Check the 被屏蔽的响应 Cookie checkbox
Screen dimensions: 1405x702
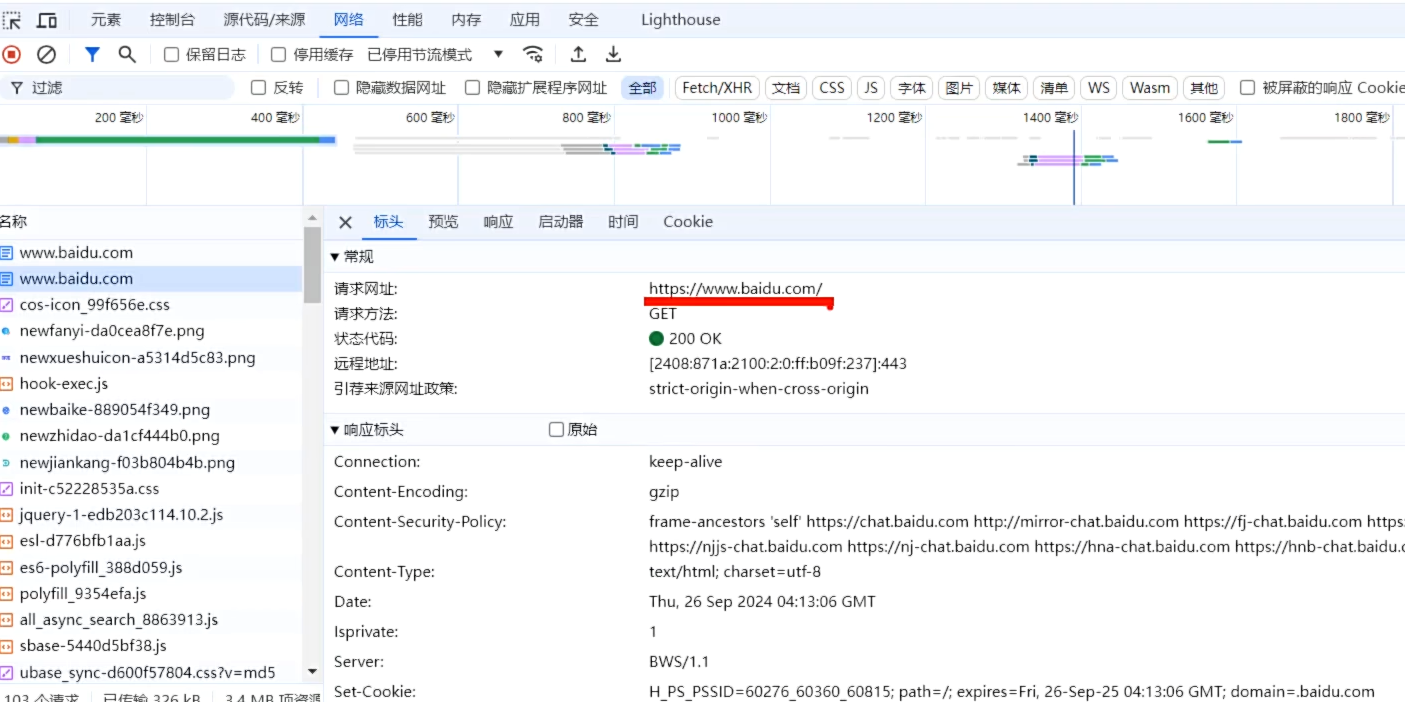click(1247, 88)
